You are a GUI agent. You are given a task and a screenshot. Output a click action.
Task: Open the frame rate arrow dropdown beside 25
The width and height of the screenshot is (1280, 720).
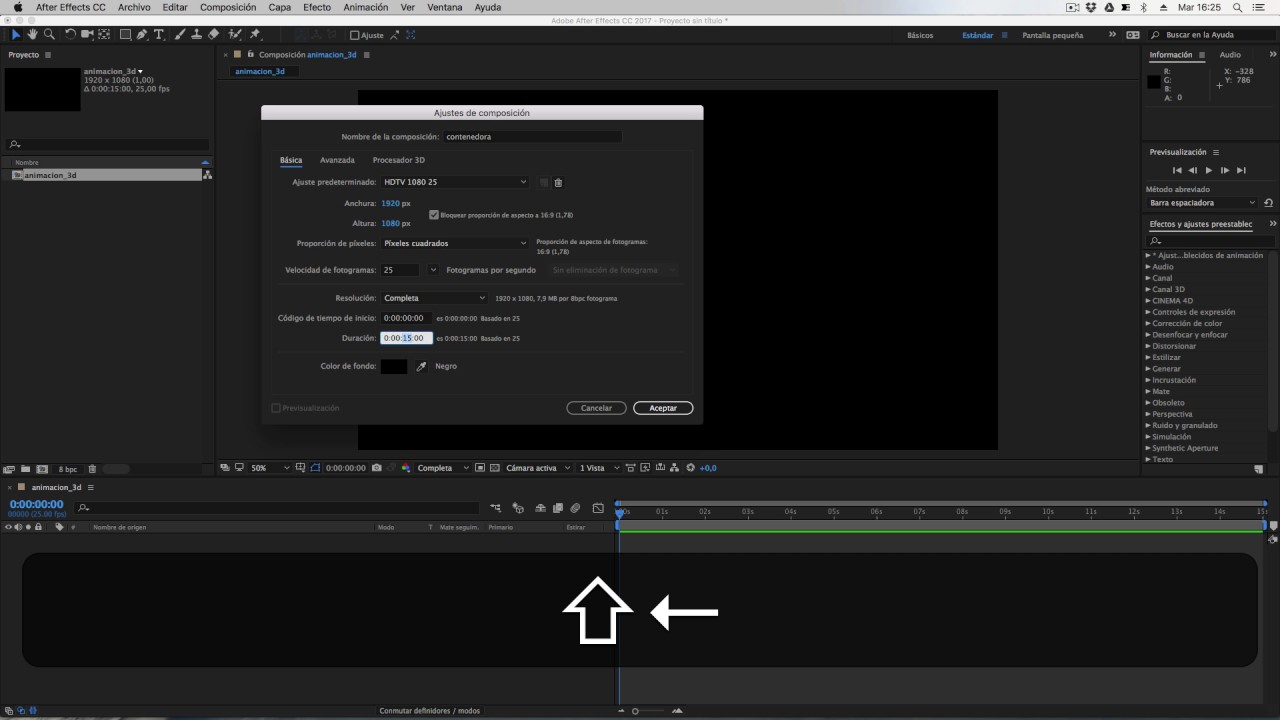pos(433,270)
